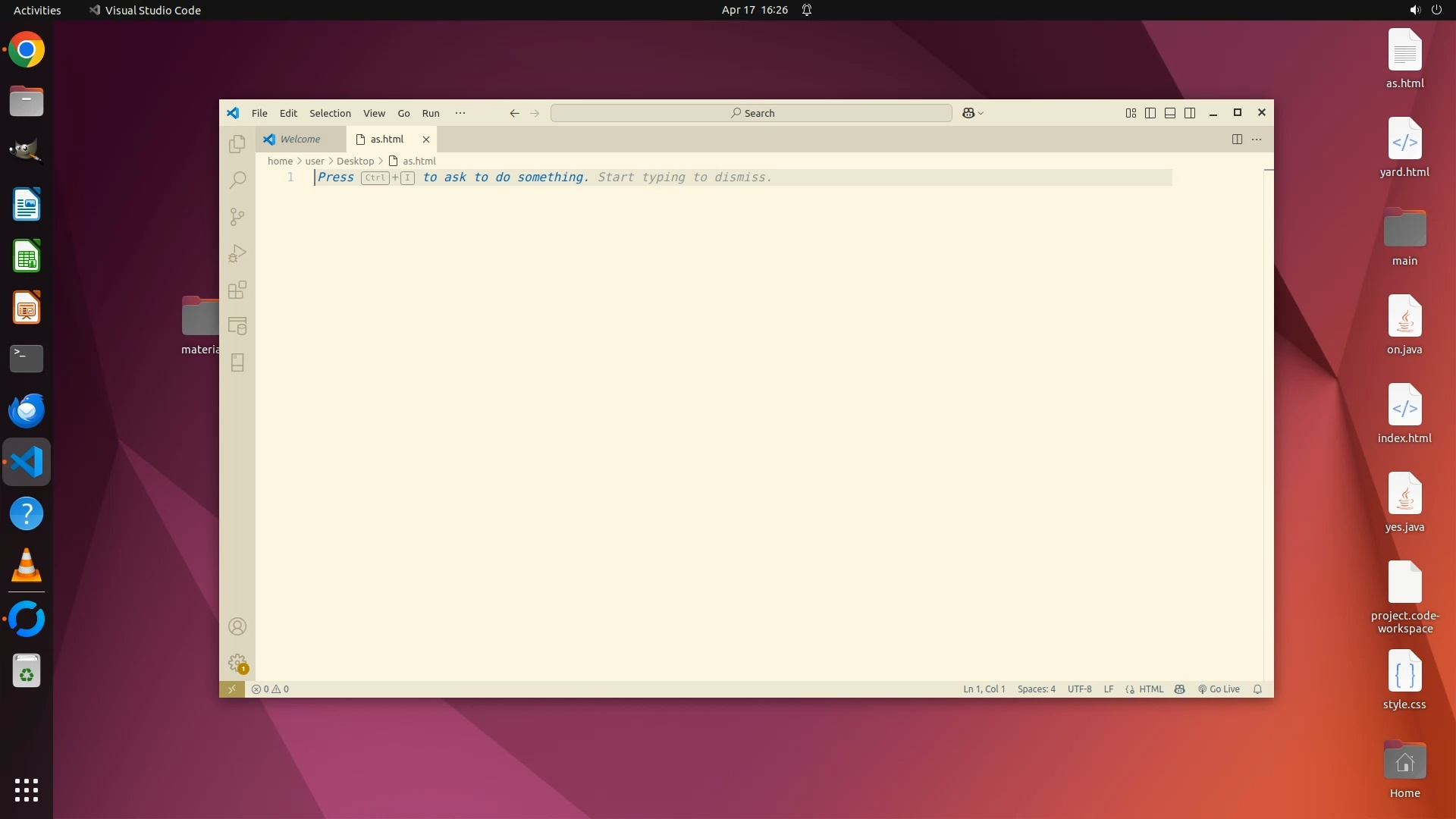Open the Search view in activity bar
The image size is (1456, 819).
(237, 180)
